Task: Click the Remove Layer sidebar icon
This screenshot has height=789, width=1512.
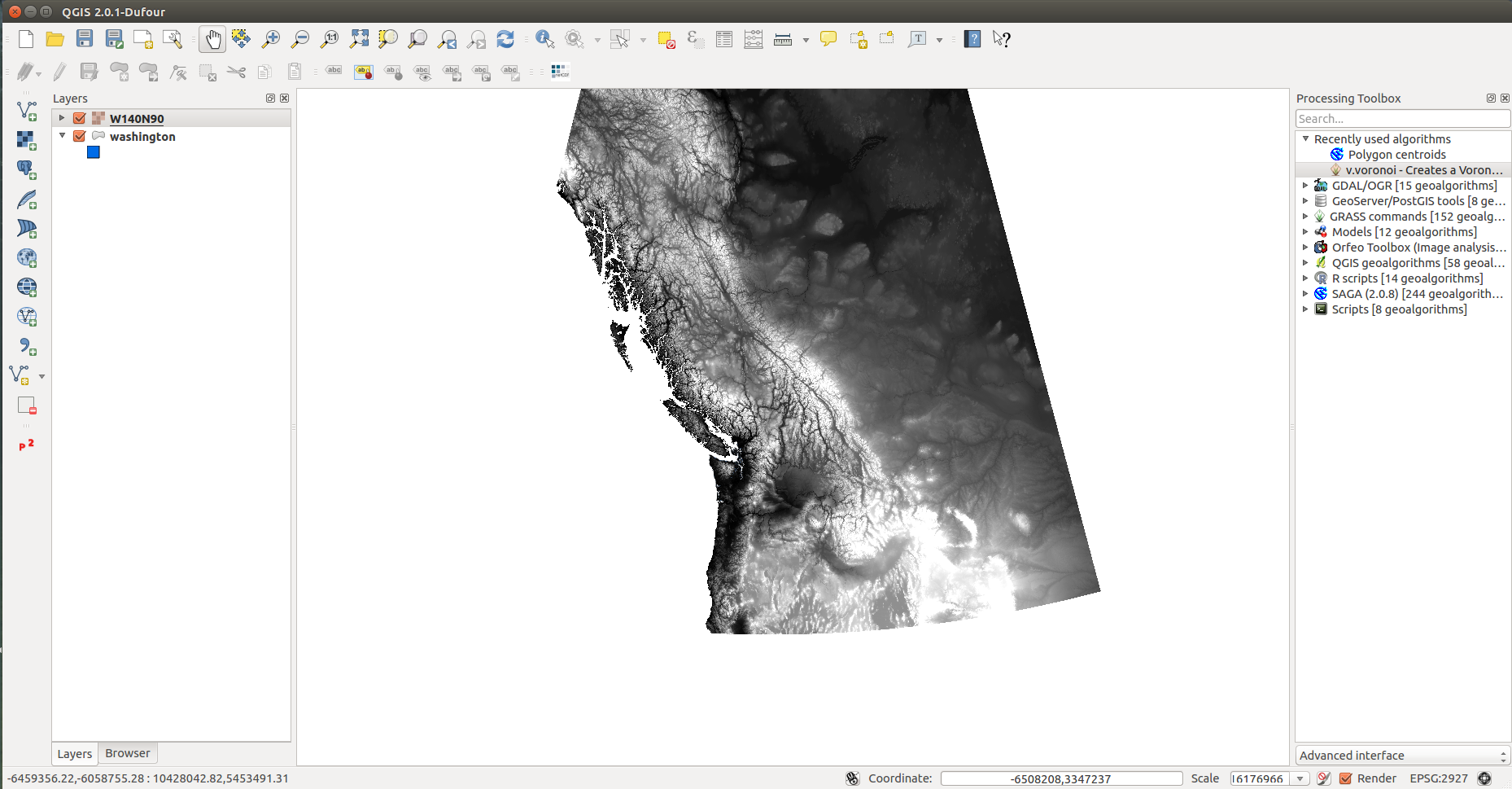Action: coord(27,405)
